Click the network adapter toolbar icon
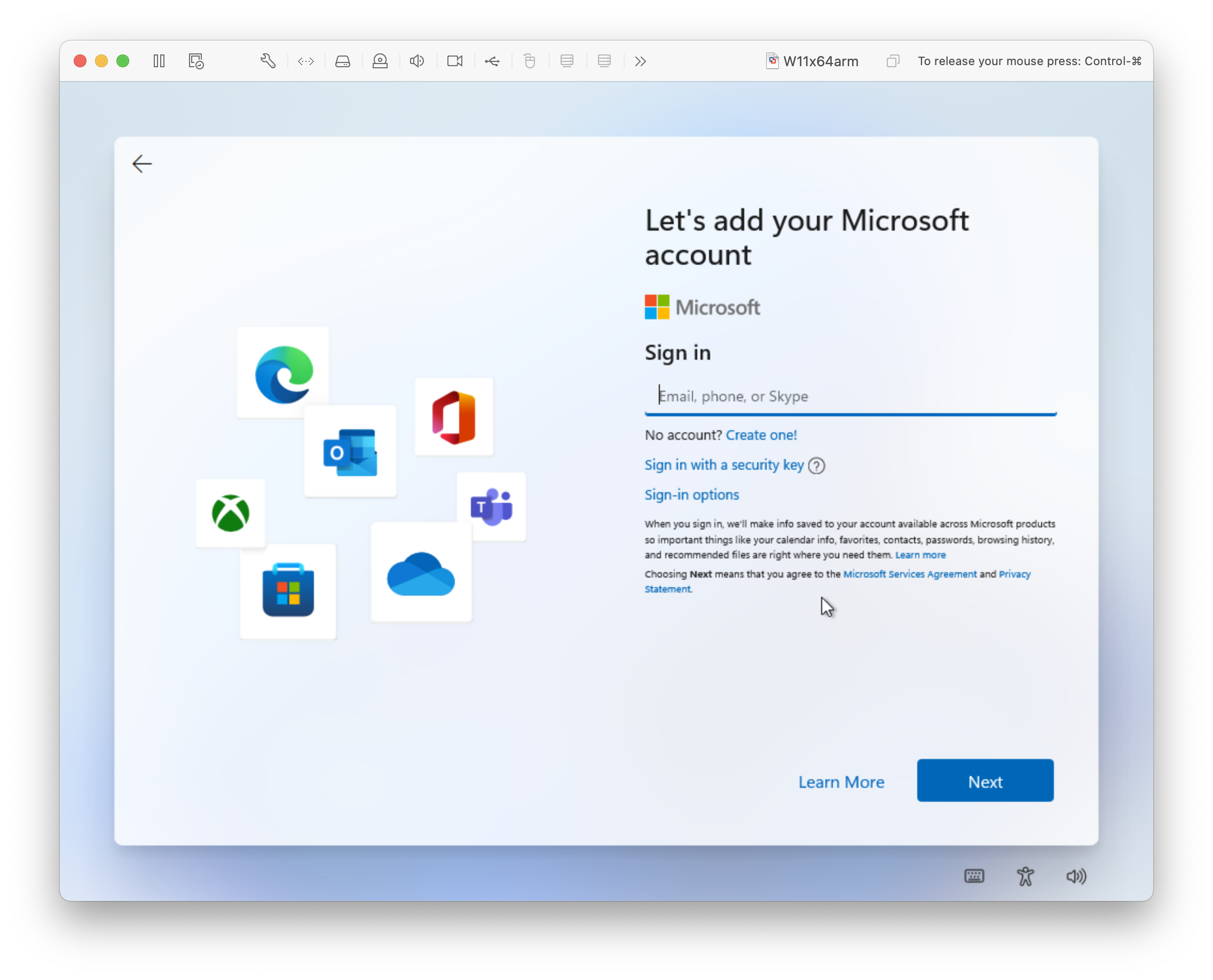Viewport: 1213px width, 980px height. 305,61
